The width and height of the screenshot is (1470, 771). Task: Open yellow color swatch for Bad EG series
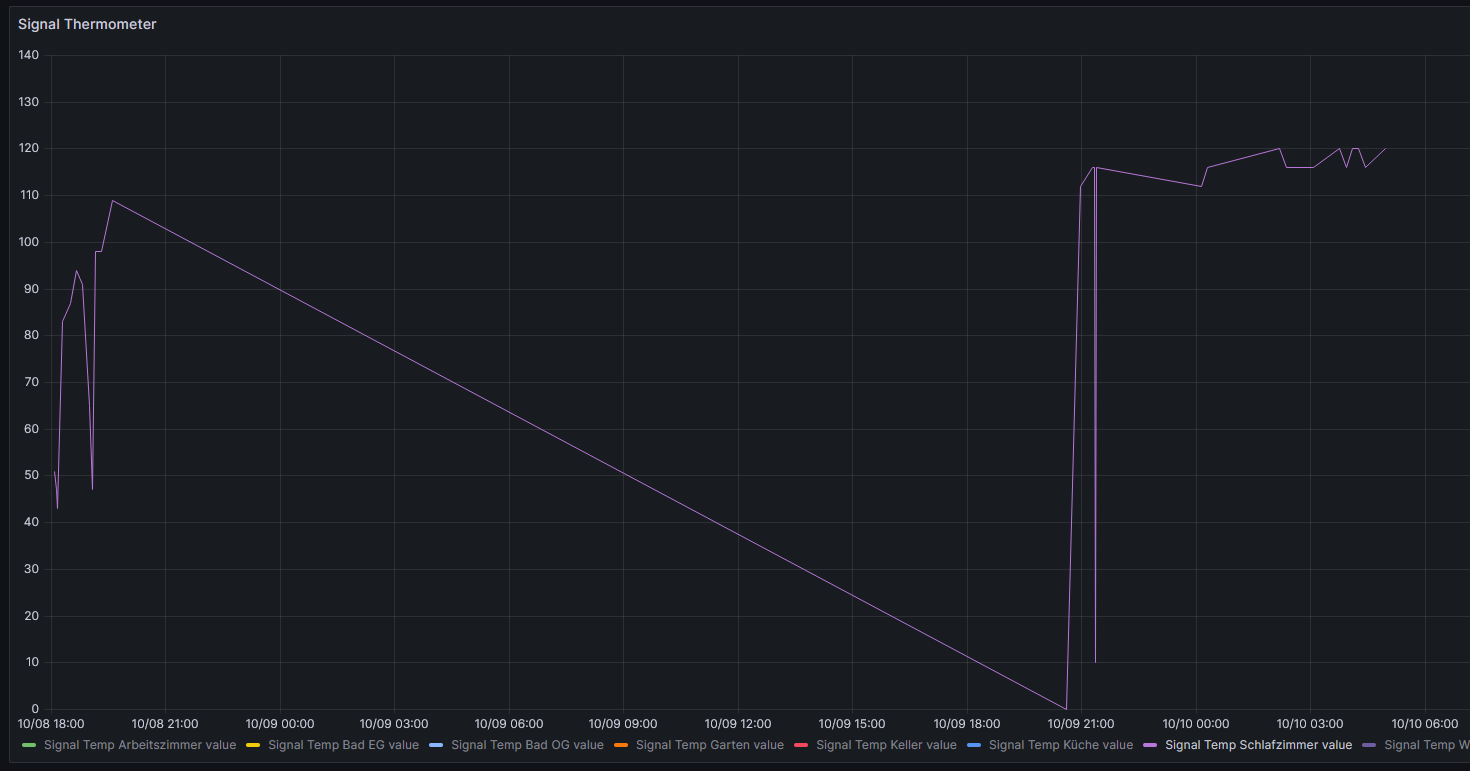[x=252, y=745]
